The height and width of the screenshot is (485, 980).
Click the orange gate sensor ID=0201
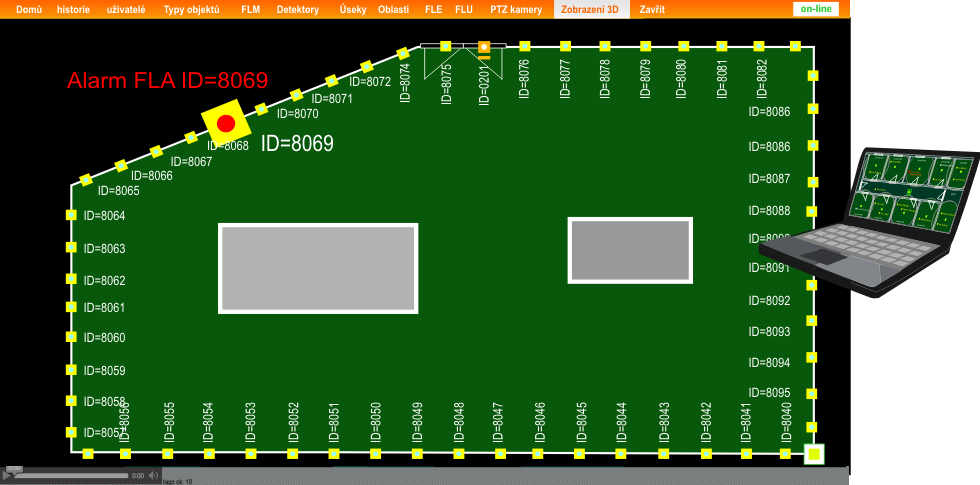(484, 47)
